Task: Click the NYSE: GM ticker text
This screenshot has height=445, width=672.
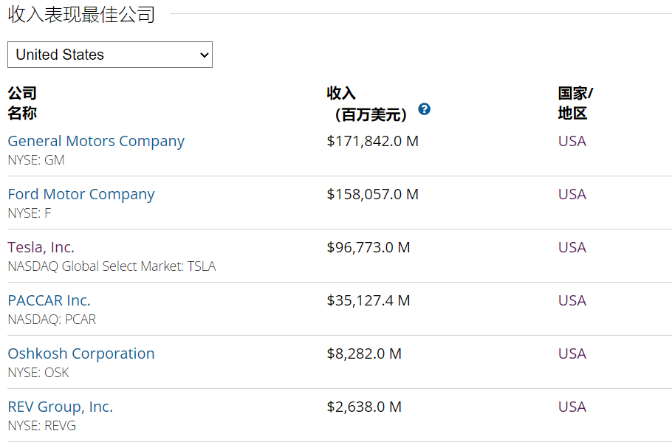Action: [x=36, y=160]
